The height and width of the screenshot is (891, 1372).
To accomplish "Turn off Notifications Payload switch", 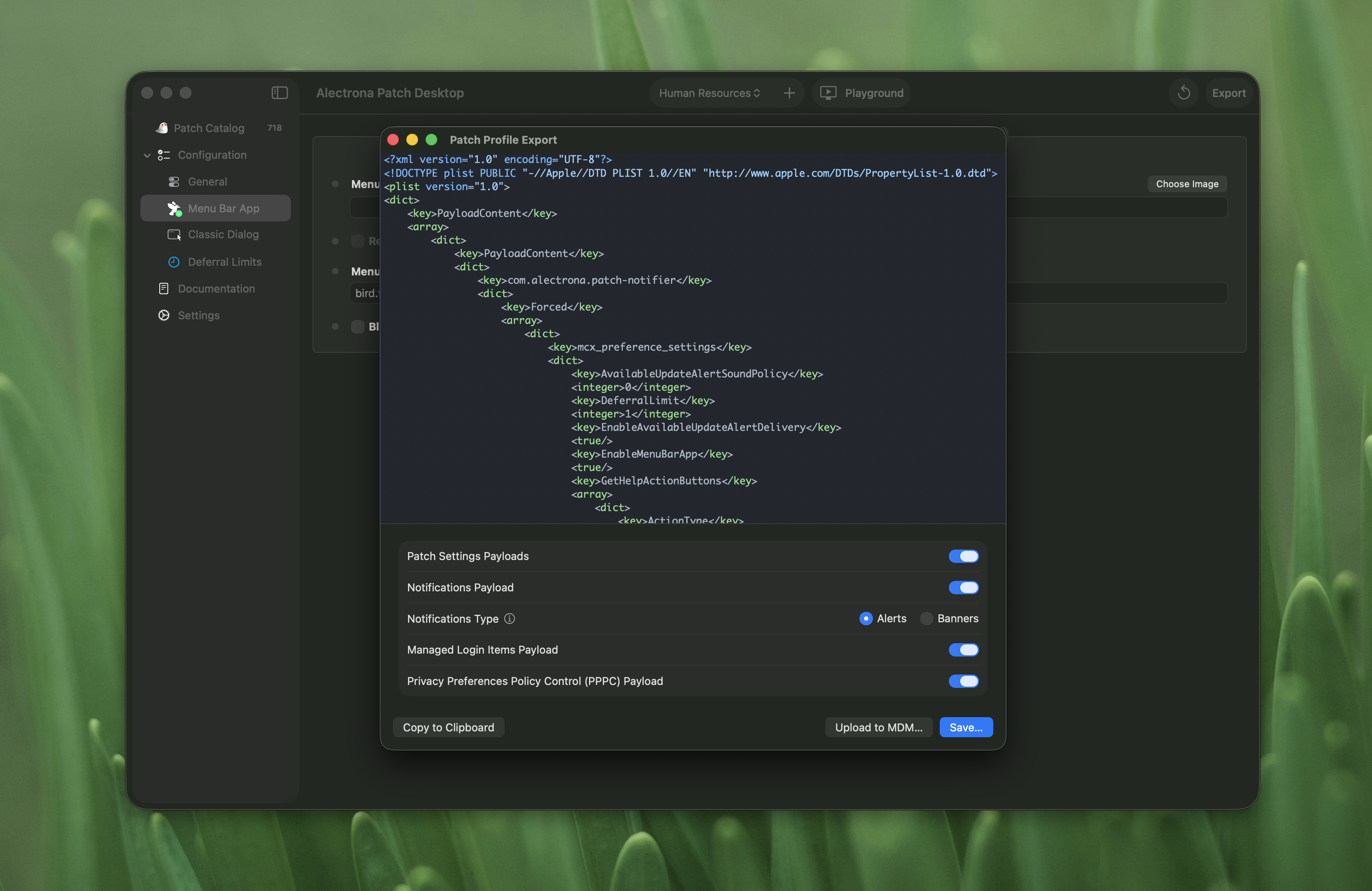I will pyautogui.click(x=963, y=587).
